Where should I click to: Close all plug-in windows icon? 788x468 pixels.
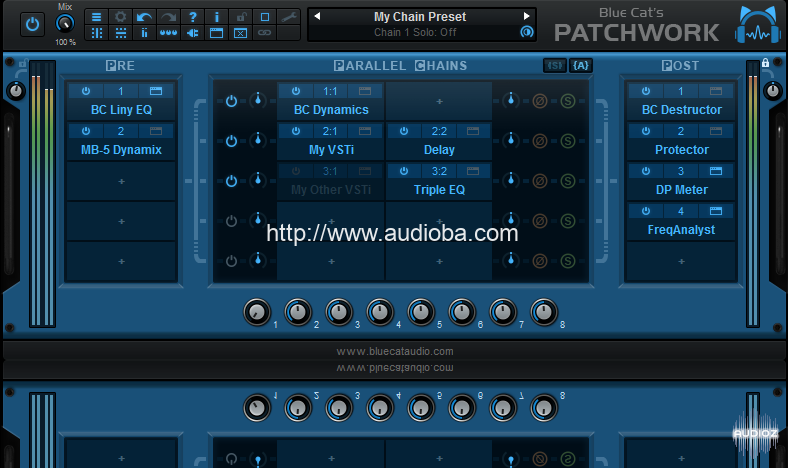click(241, 33)
